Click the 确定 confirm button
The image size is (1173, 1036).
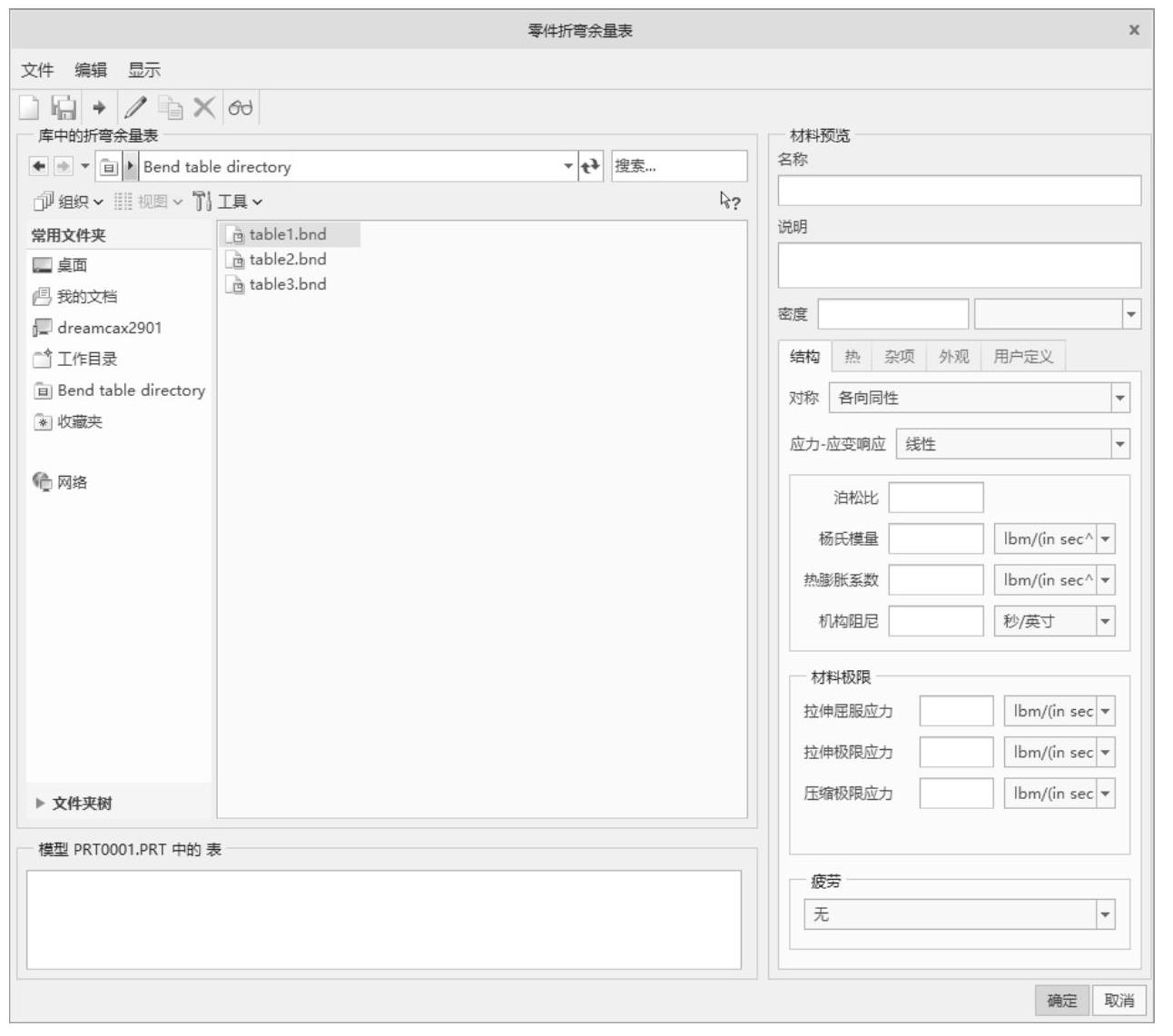pyautogui.click(x=1061, y=1001)
